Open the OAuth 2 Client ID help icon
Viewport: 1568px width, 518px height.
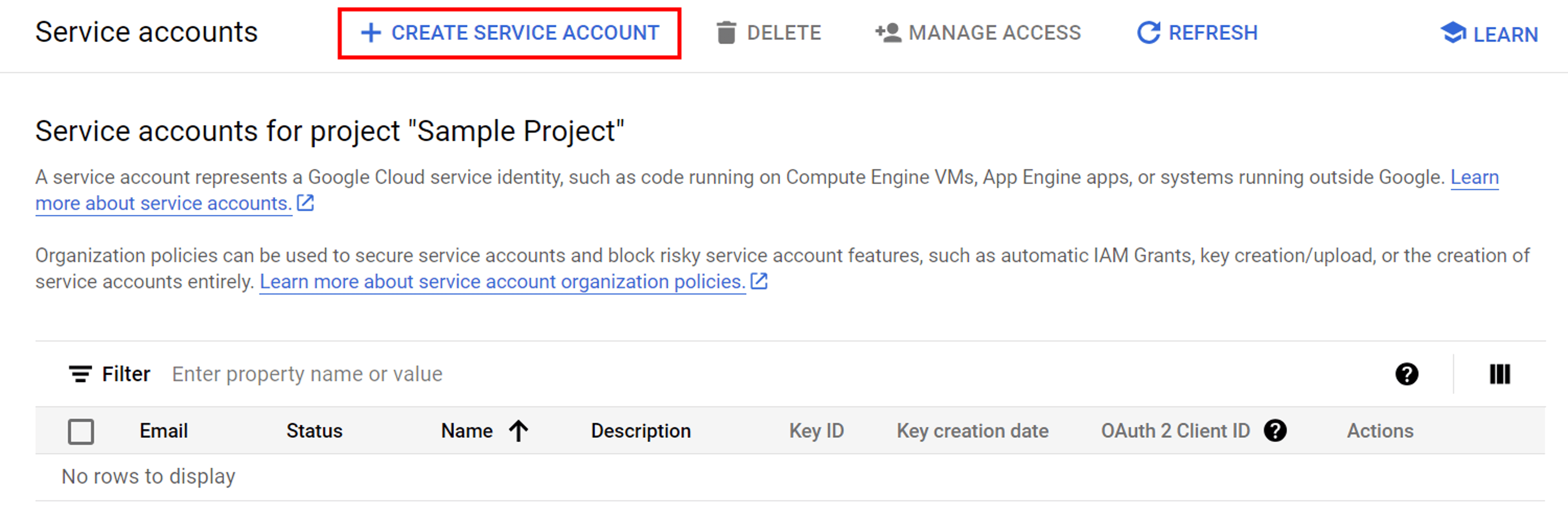tap(1274, 431)
